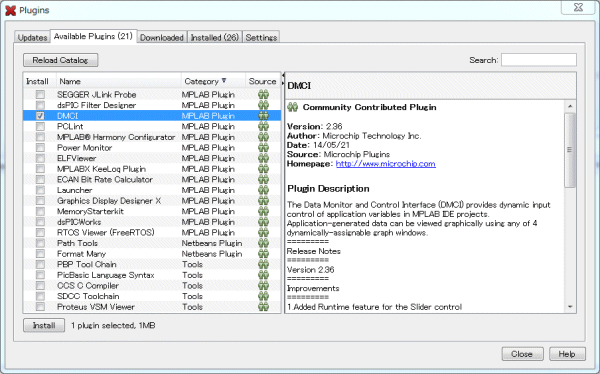Click the description pane scrollbar thumb
Screen dimensions: 600x374
[x=570, y=150]
